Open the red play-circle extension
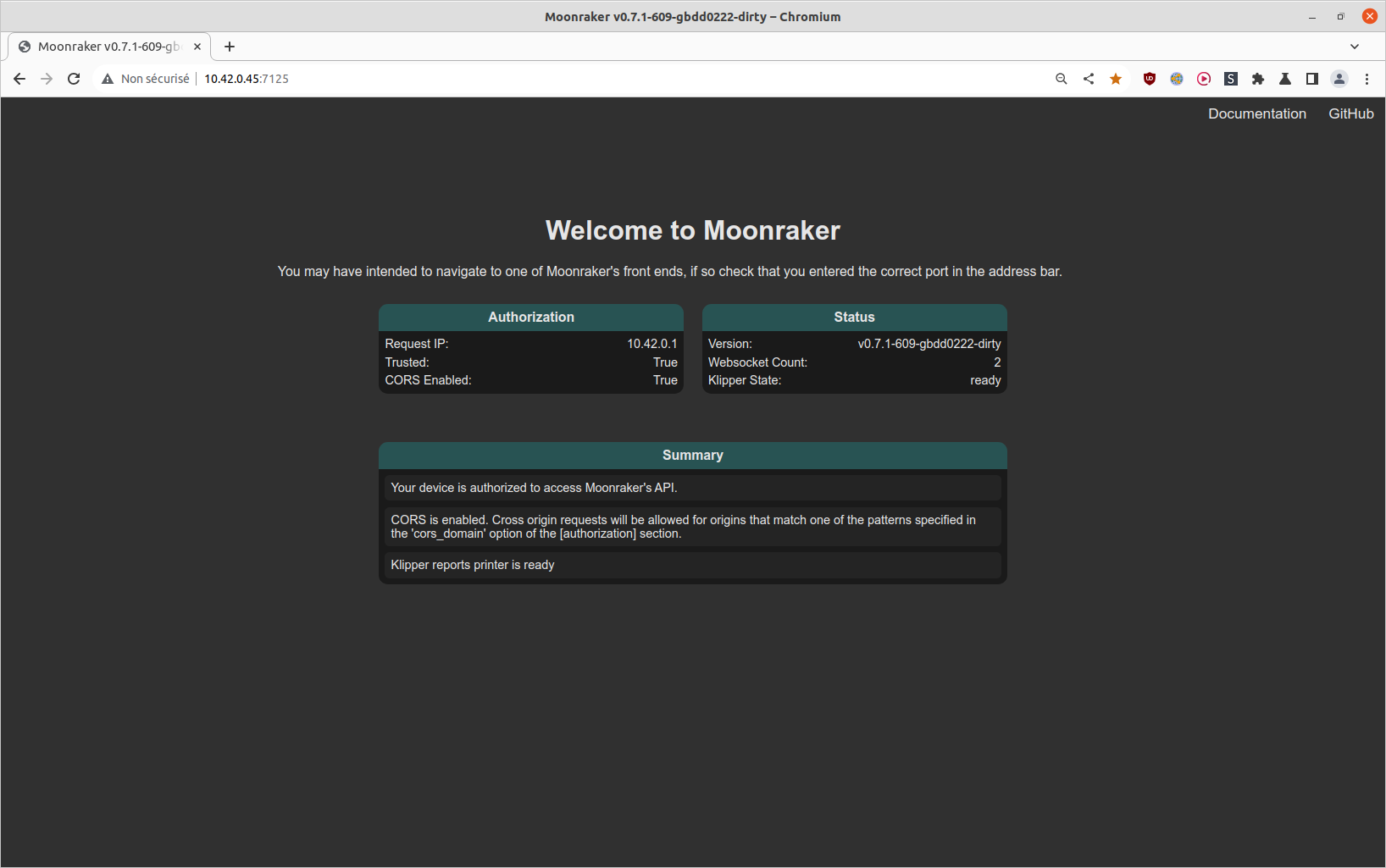 point(1204,79)
